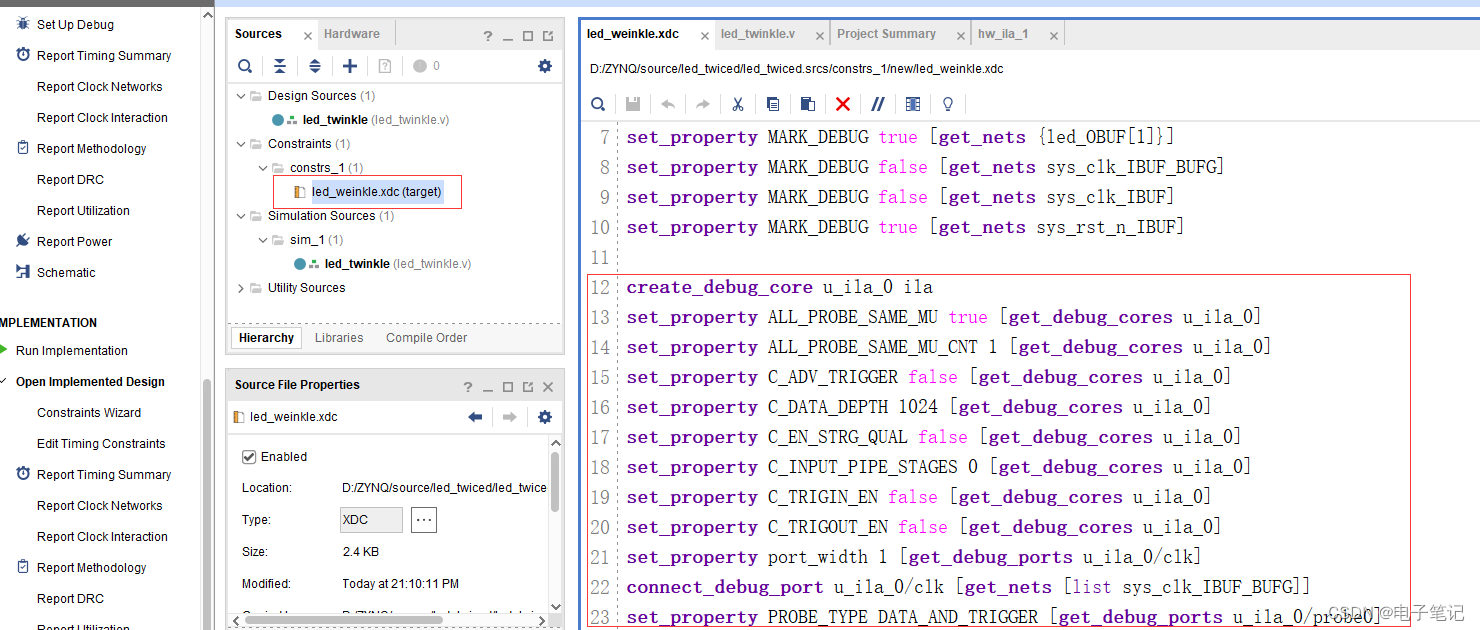
Task: Minimize the Sources panel
Action: [x=509, y=36]
